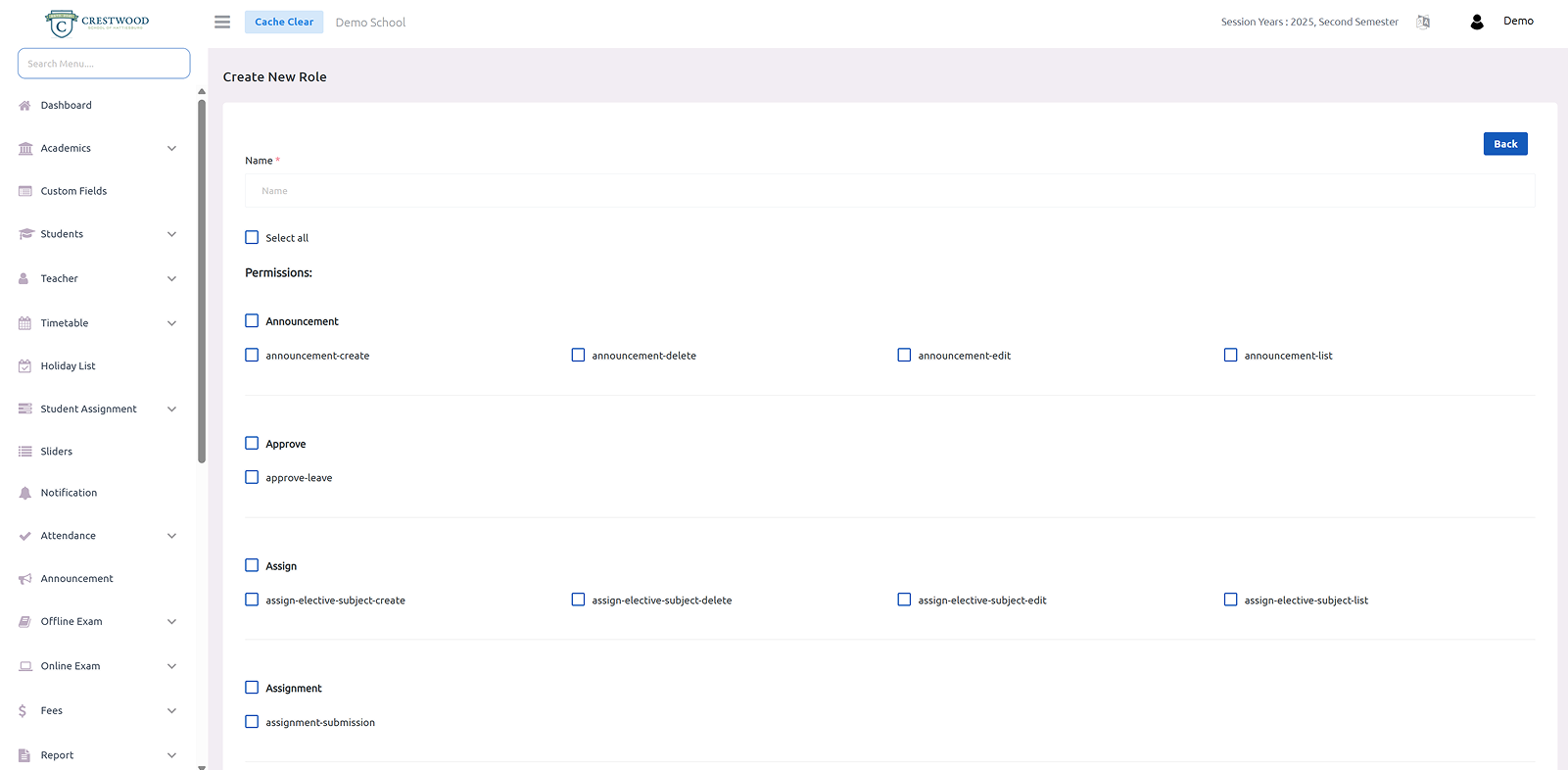Screen dimensions: 1568x770
Task: Click the Notification bell icon
Action: click(25, 494)
